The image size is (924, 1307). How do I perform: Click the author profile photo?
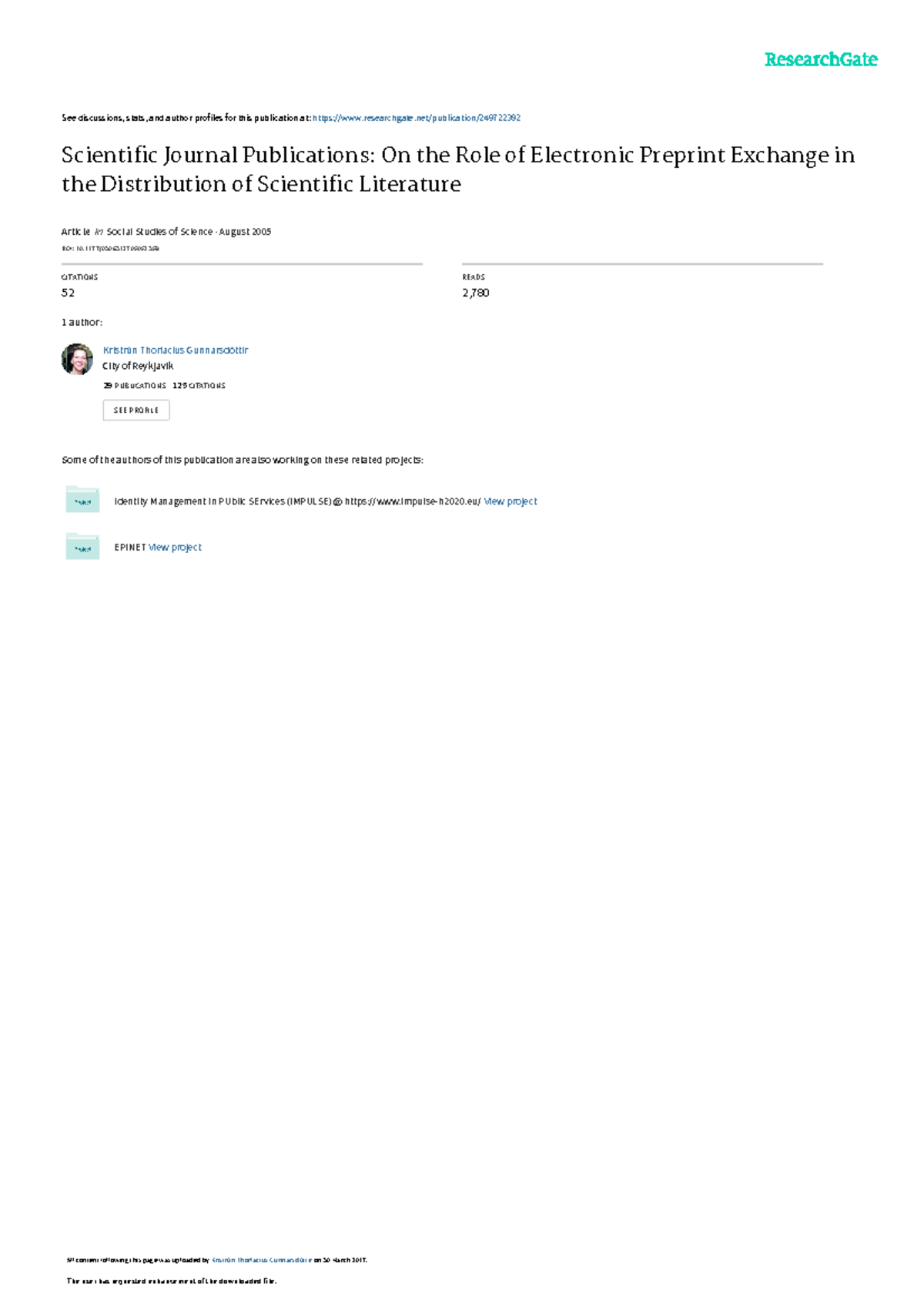tap(77, 359)
